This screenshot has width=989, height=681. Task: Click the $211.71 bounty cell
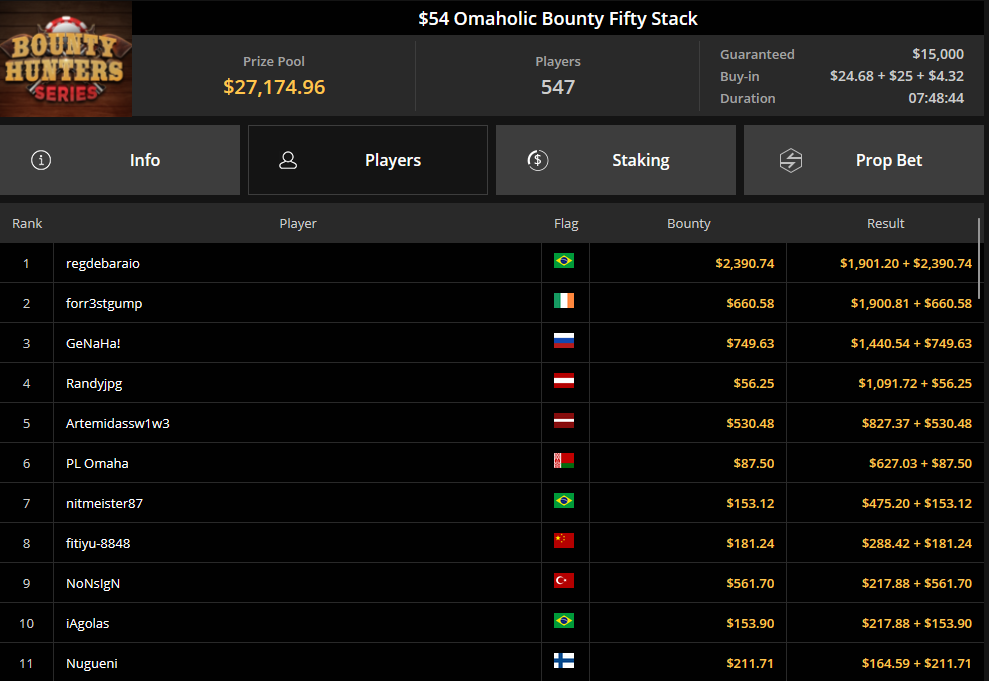tap(750, 663)
